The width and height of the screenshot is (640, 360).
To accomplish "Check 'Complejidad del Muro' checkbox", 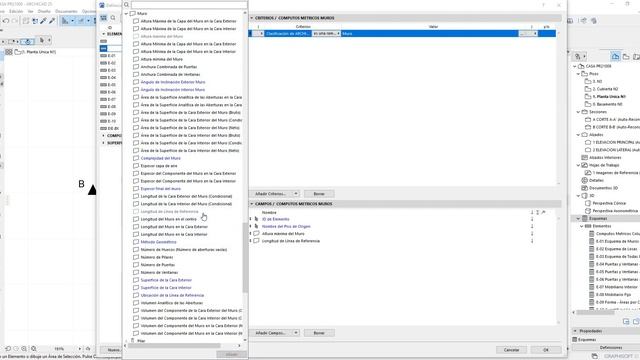I will 136,158.
